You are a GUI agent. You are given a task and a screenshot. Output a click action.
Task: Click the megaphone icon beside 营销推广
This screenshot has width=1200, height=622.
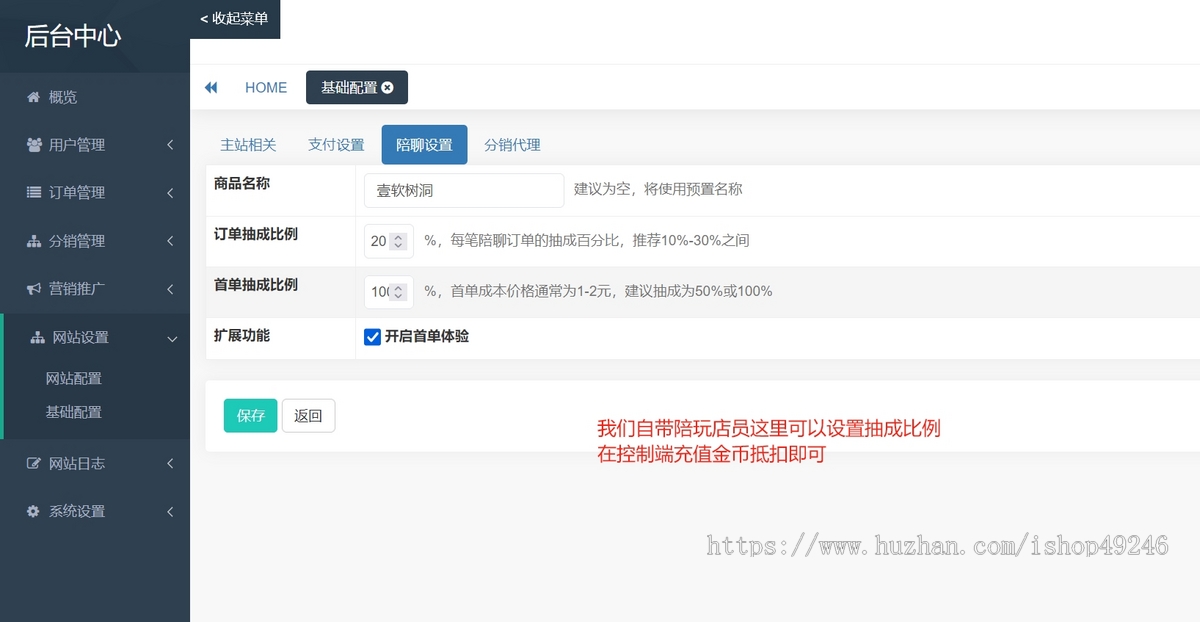click(x=34, y=289)
